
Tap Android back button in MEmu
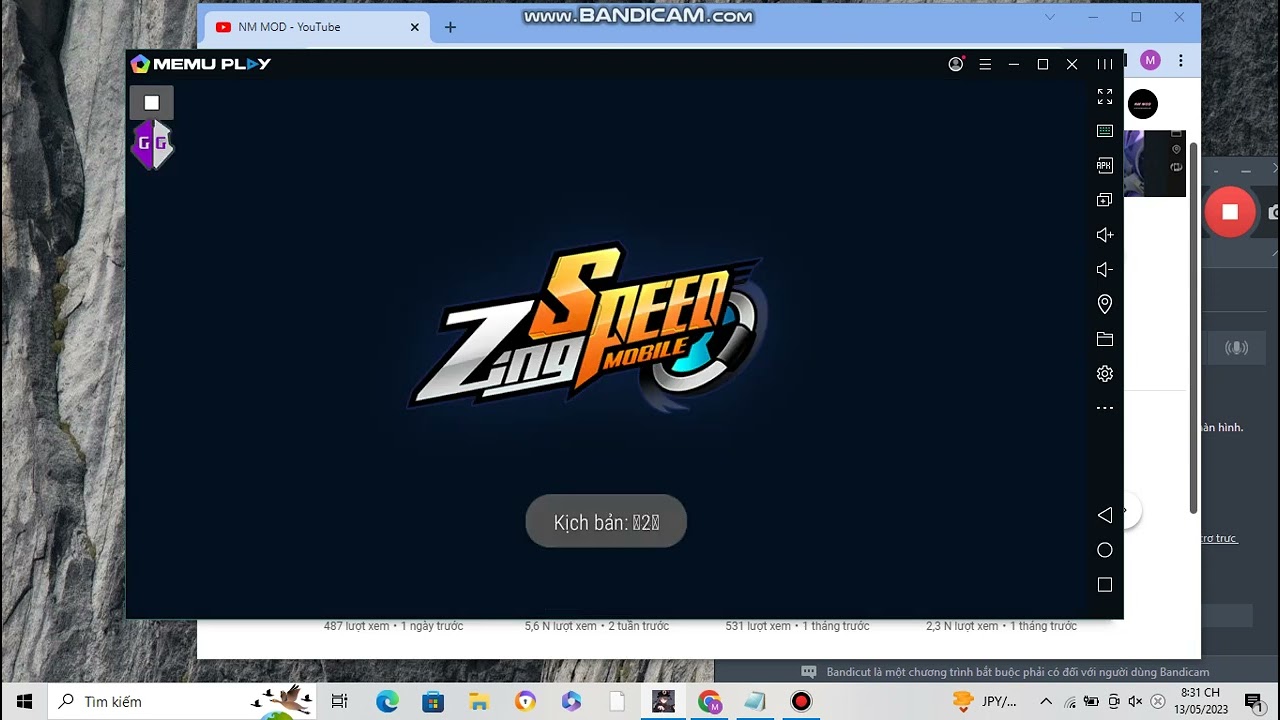1105,515
